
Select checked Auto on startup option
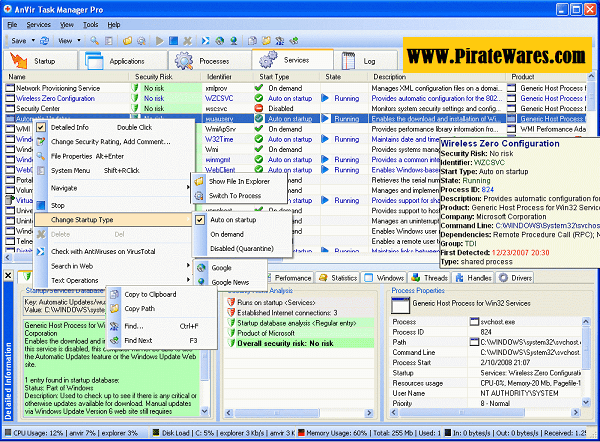[x=242, y=220]
